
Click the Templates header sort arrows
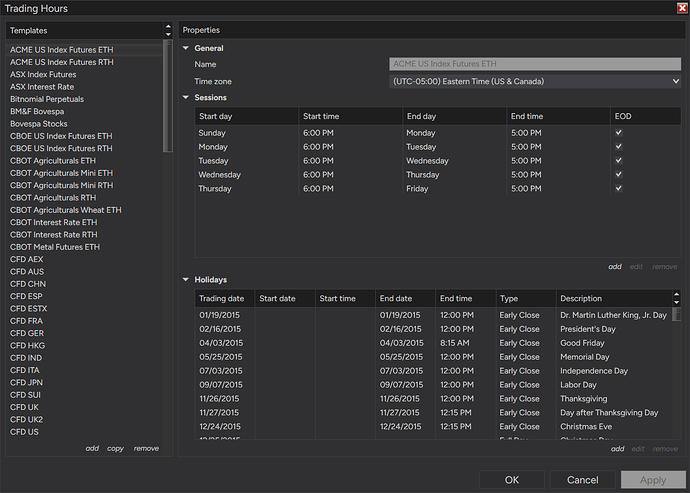(x=168, y=30)
